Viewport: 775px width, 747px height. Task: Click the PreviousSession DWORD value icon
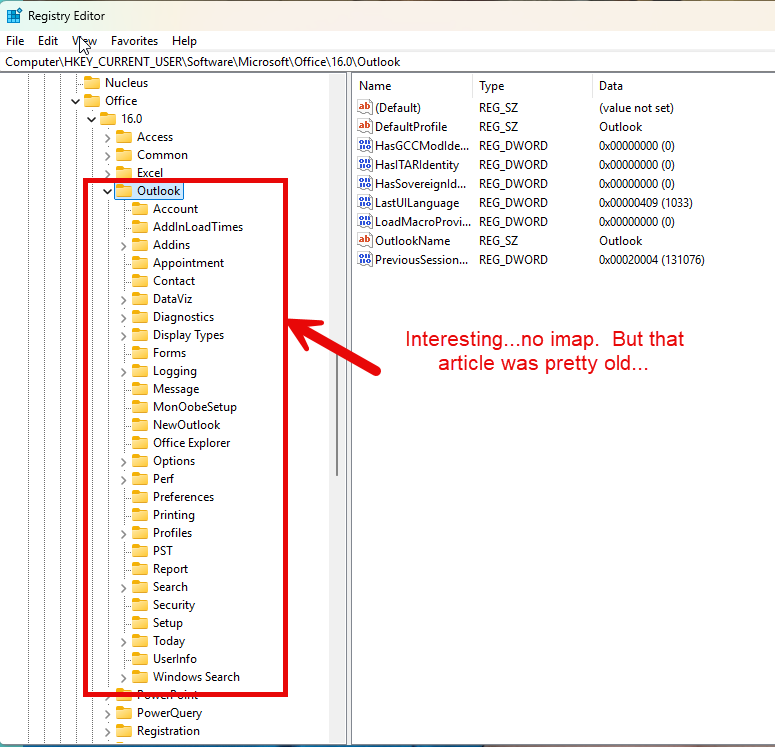coord(365,259)
